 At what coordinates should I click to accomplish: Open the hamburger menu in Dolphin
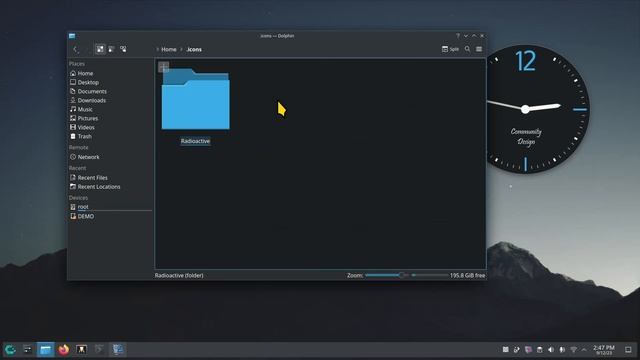pyautogui.click(x=479, y=49)
